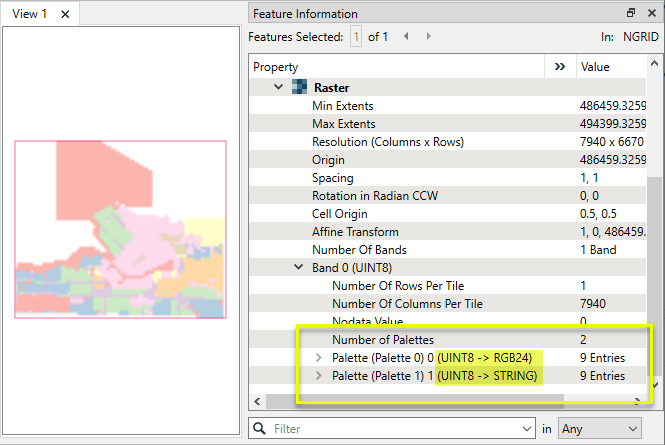Click the raster preview image in View 1
This screenshot has height=445, width=665.
click(120, 230)
